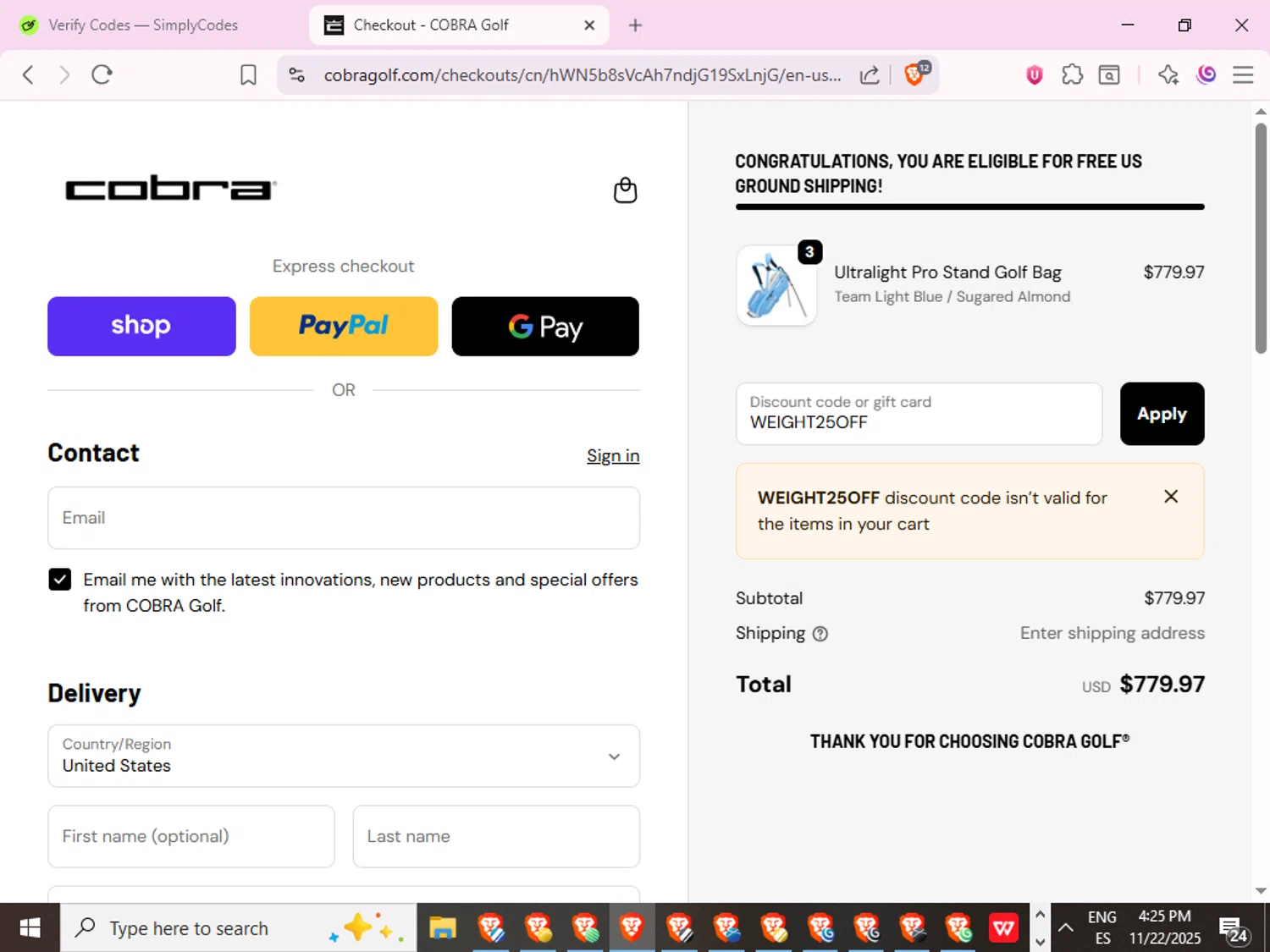Screen dimensions: 1270x952
Task: Click the Ultralight Pro Stand Golf Bag thumbnail
Action: (776, 286)
